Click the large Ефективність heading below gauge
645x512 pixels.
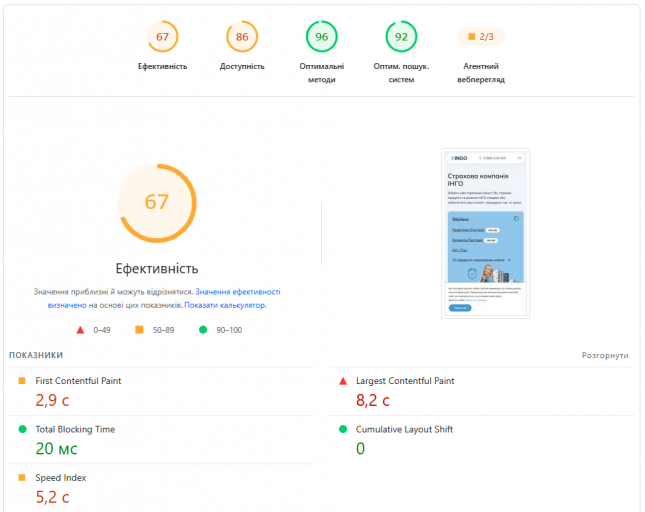click(x=157, y=269)
